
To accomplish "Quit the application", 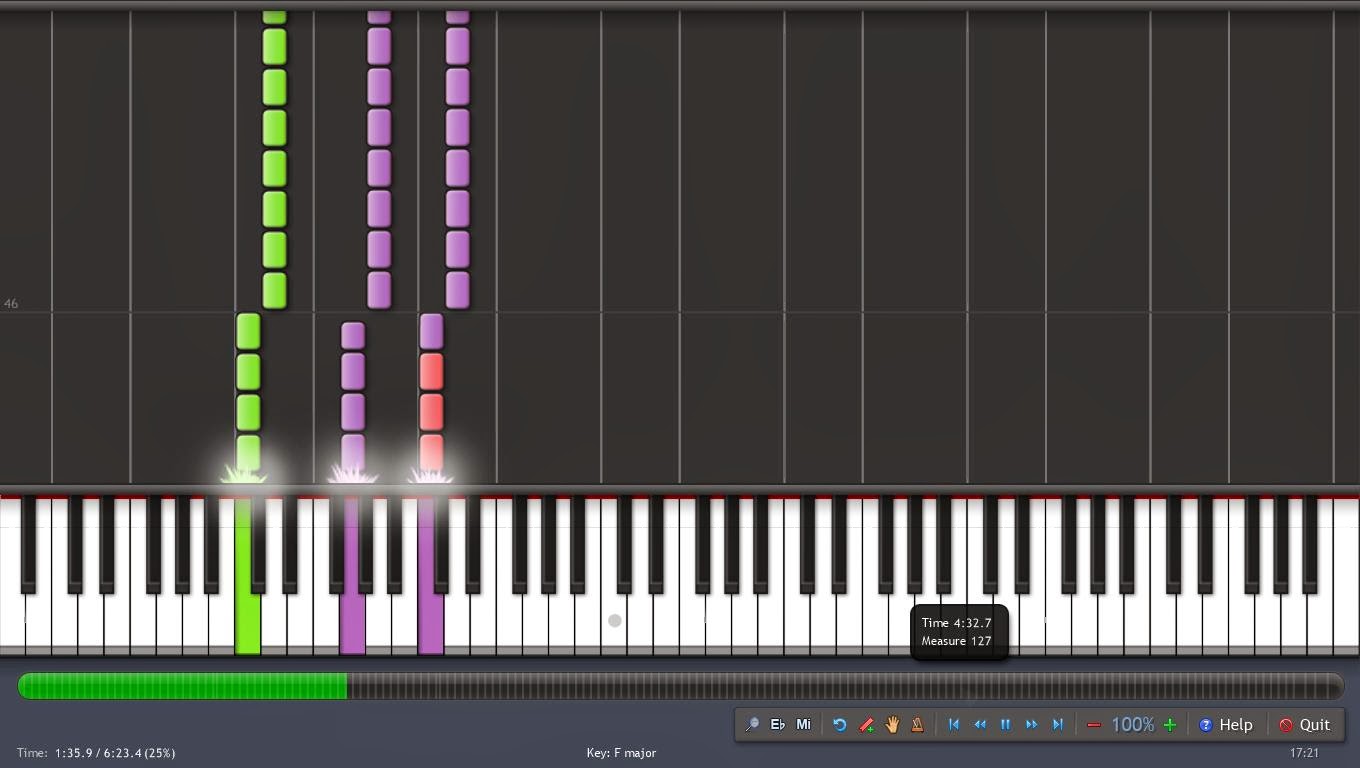I will click(x=1307, y=724).
